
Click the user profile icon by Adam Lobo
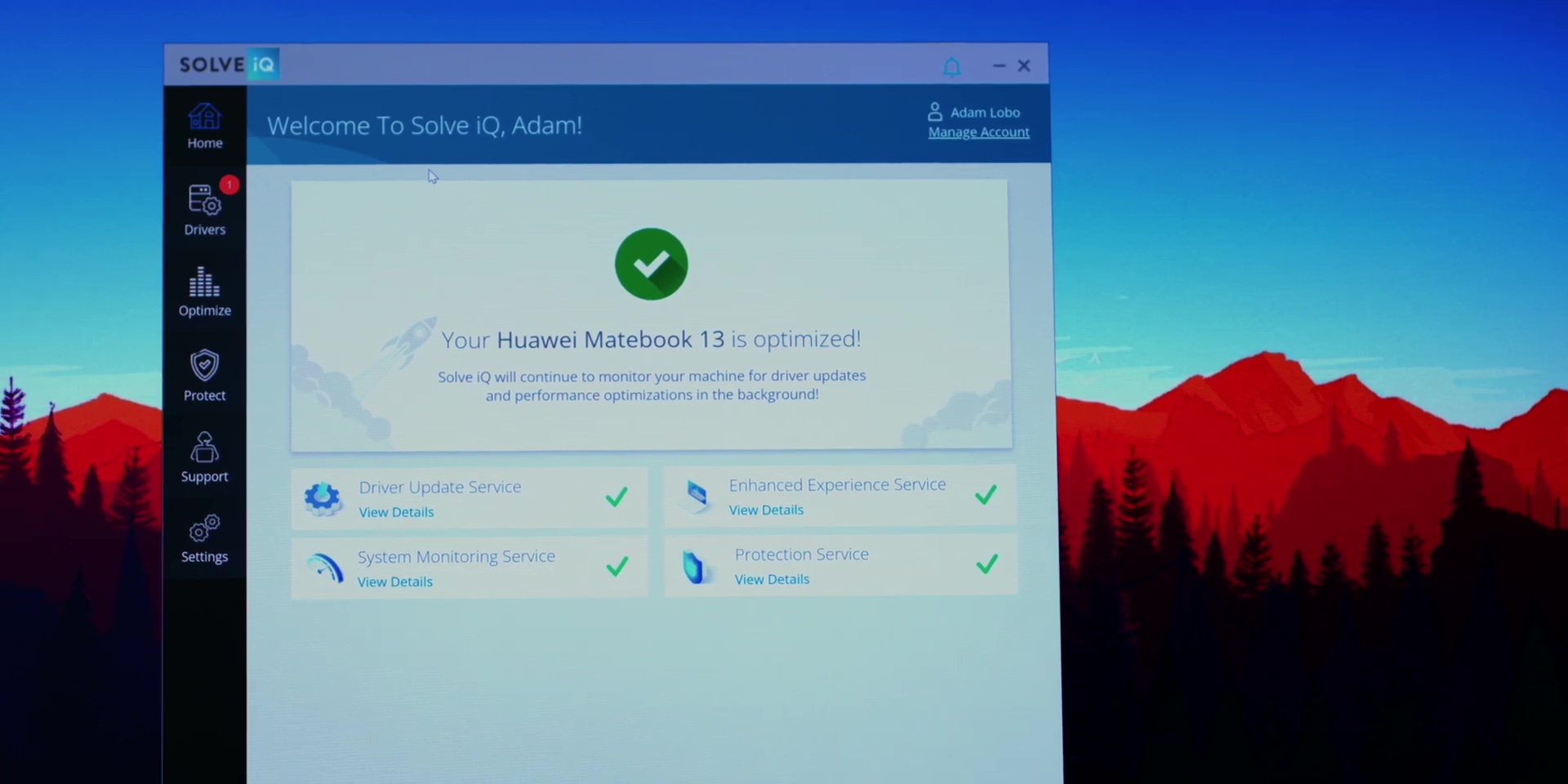pos(935,112)
